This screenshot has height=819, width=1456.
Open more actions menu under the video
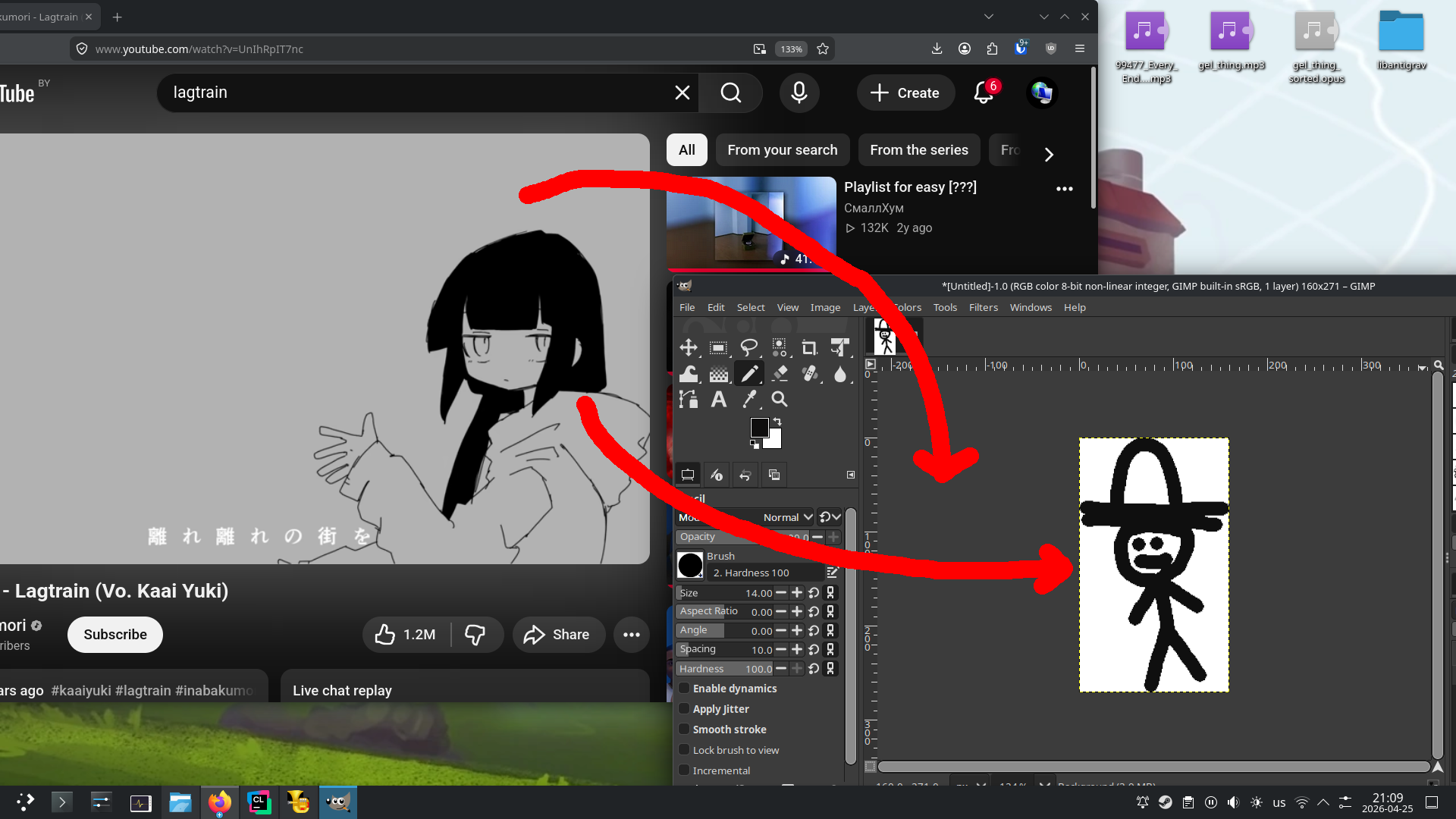coord(632,635)
